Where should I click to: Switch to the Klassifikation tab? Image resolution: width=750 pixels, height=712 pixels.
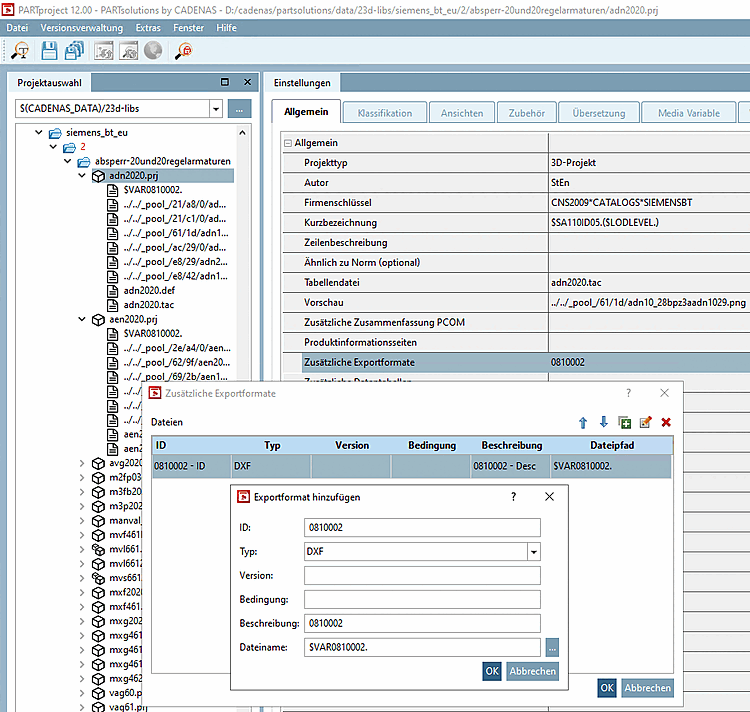coord(384,113)
